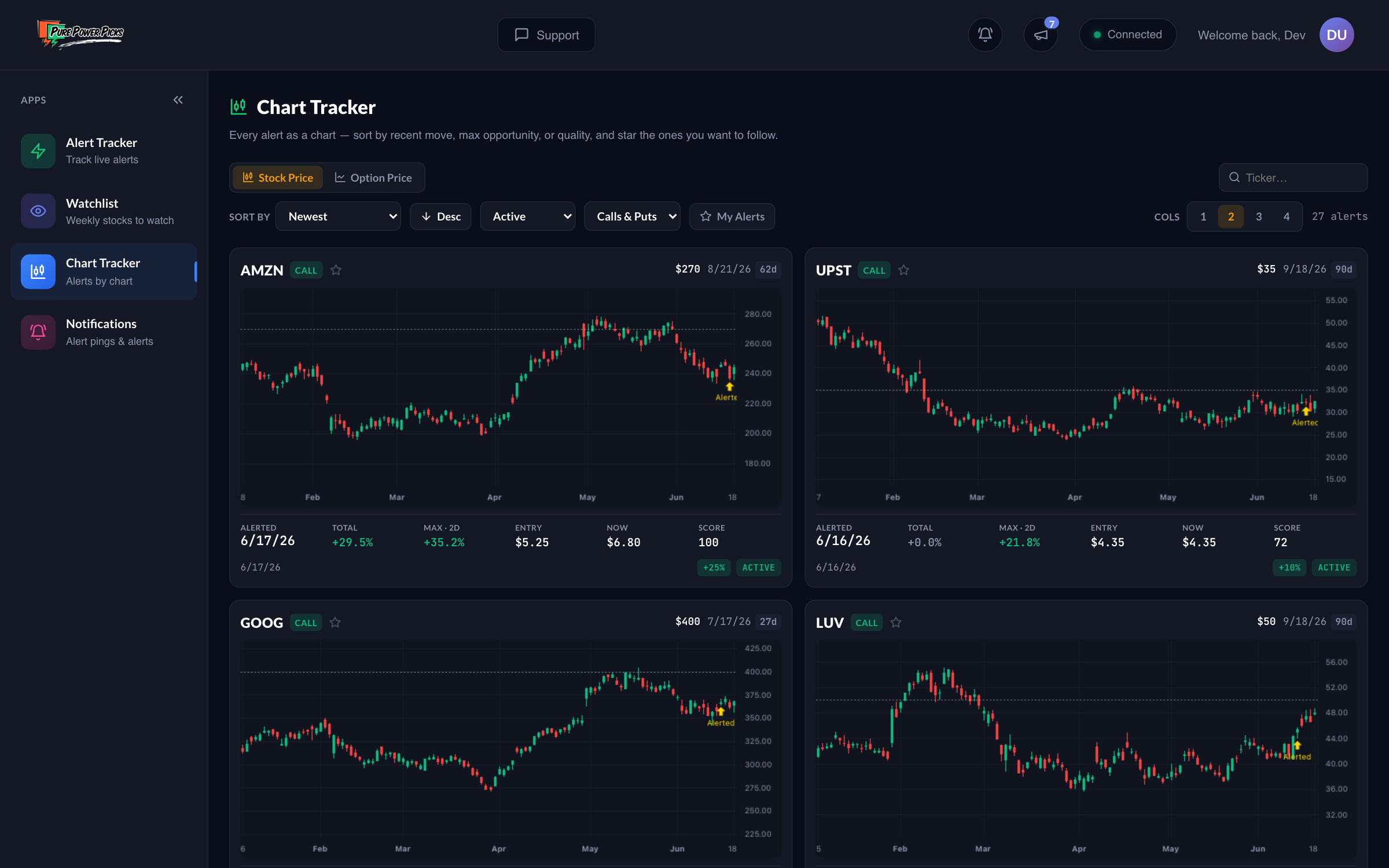
Task: Click the UPST candlestick chart
Action: (1086, 396)
